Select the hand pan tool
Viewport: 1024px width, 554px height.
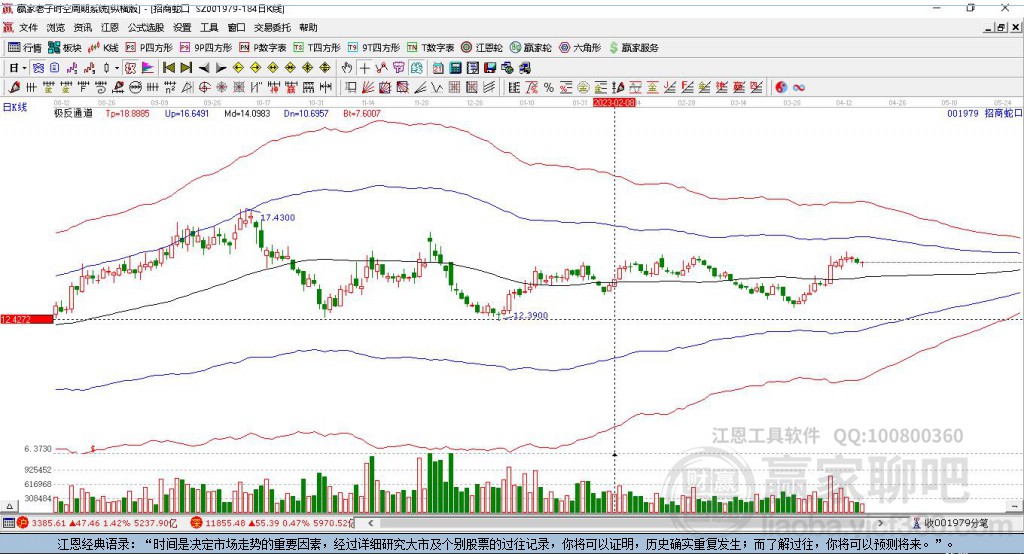[x=347, y=68]
